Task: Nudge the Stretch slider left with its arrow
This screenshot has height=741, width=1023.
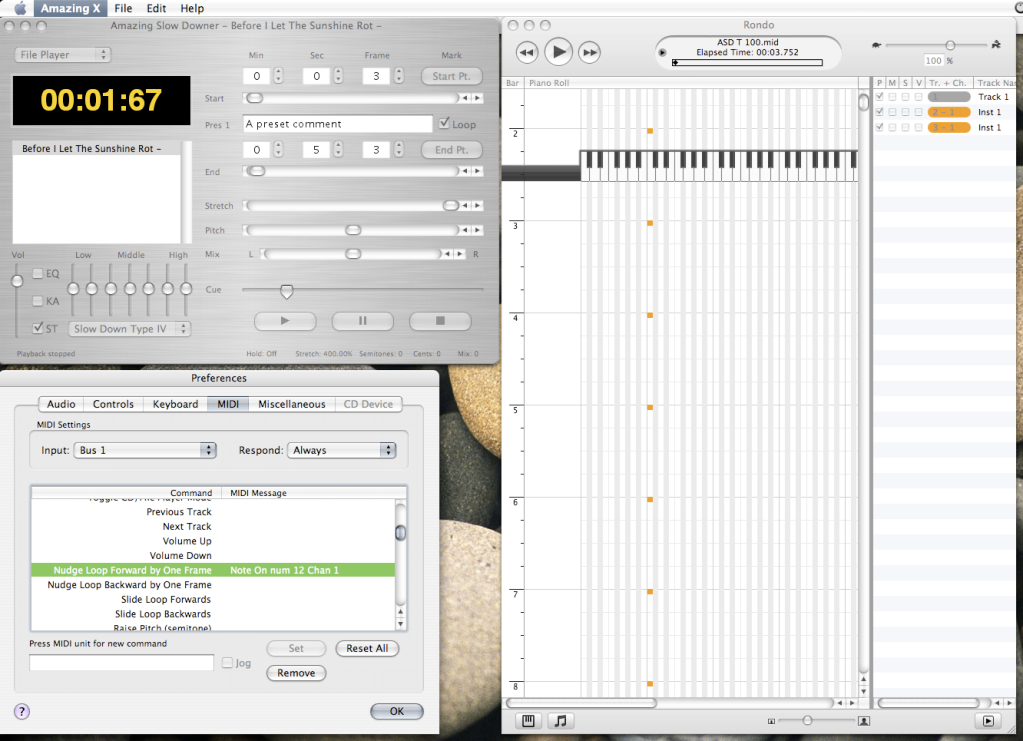Action: tap(465, 205)
